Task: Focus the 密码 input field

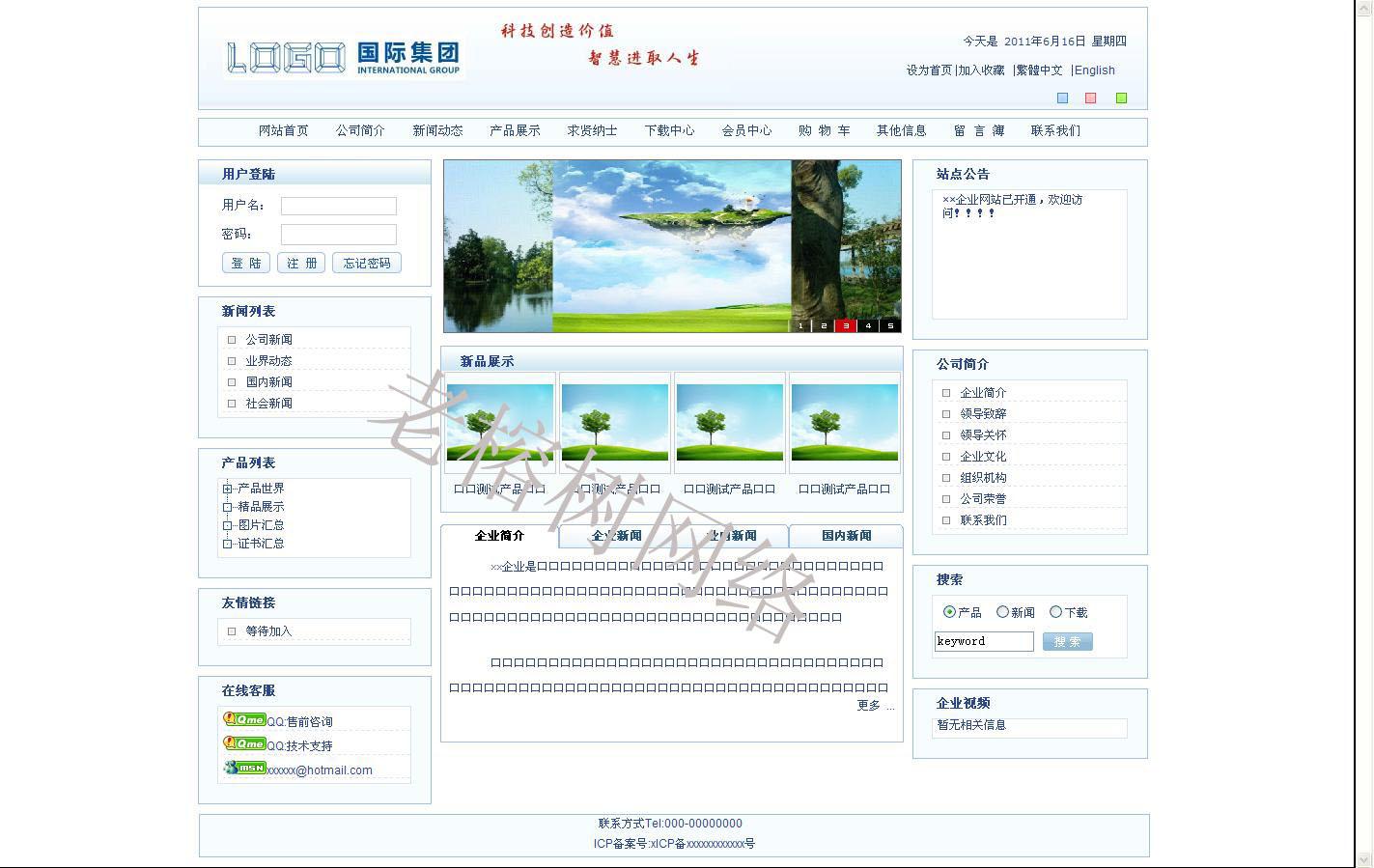Action: 339,235
